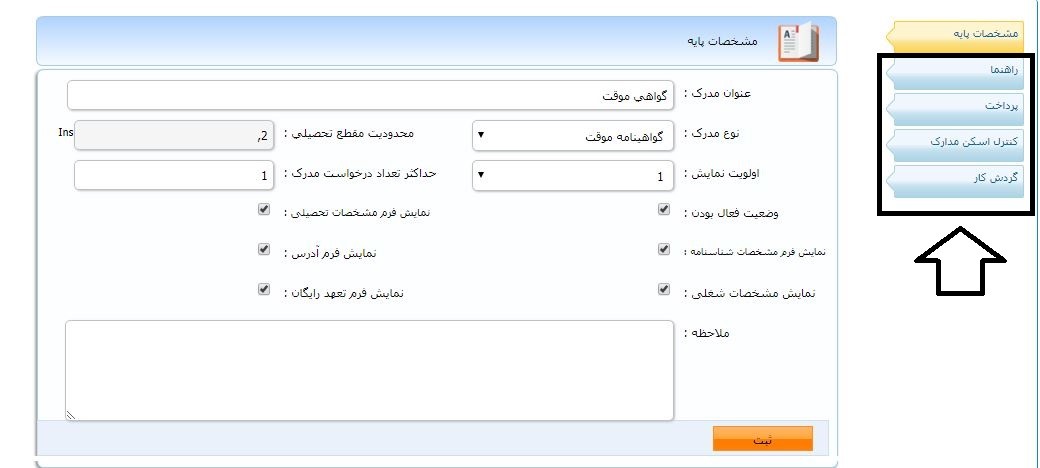Go to the کنترل اسکن مدارک tab
Viewport: 1040px width, 468px height.
click(x=956, y=143)
